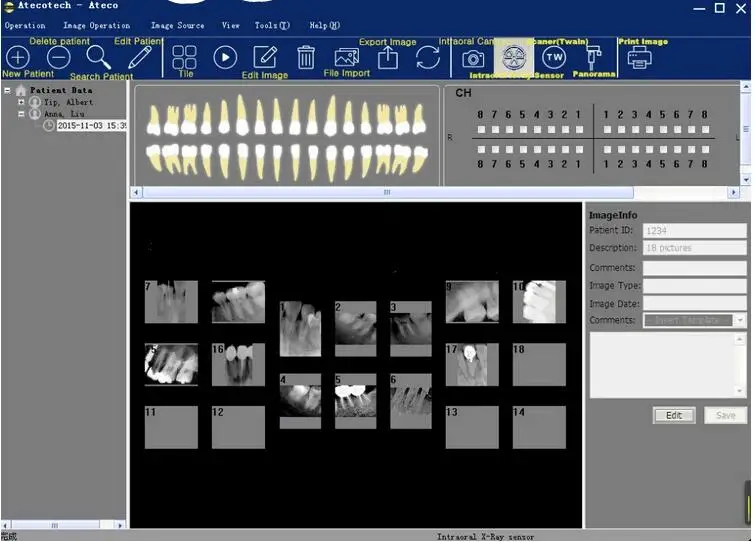Screen dimensions: 755x542
Task: Click the Export Image icon
Action: click(387, 58)
